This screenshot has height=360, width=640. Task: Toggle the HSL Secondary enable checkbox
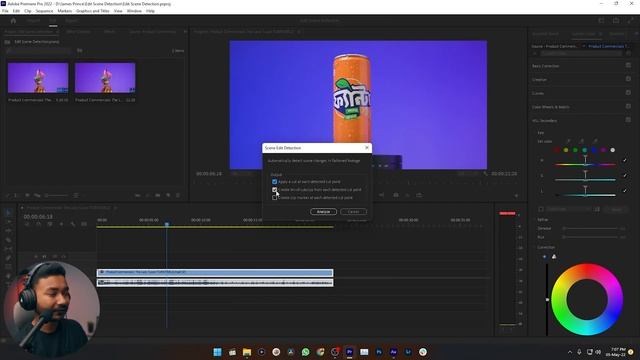(x=628, y=120)
